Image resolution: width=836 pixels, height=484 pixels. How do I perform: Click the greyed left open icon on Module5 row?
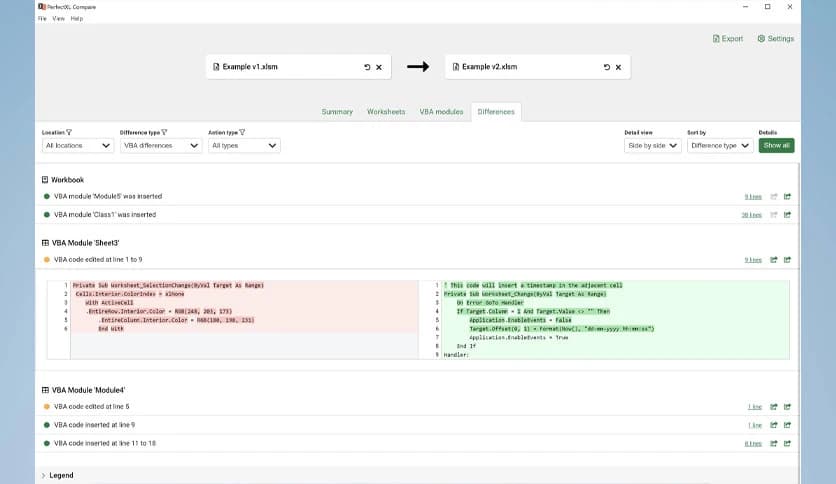tap(774, 197)
